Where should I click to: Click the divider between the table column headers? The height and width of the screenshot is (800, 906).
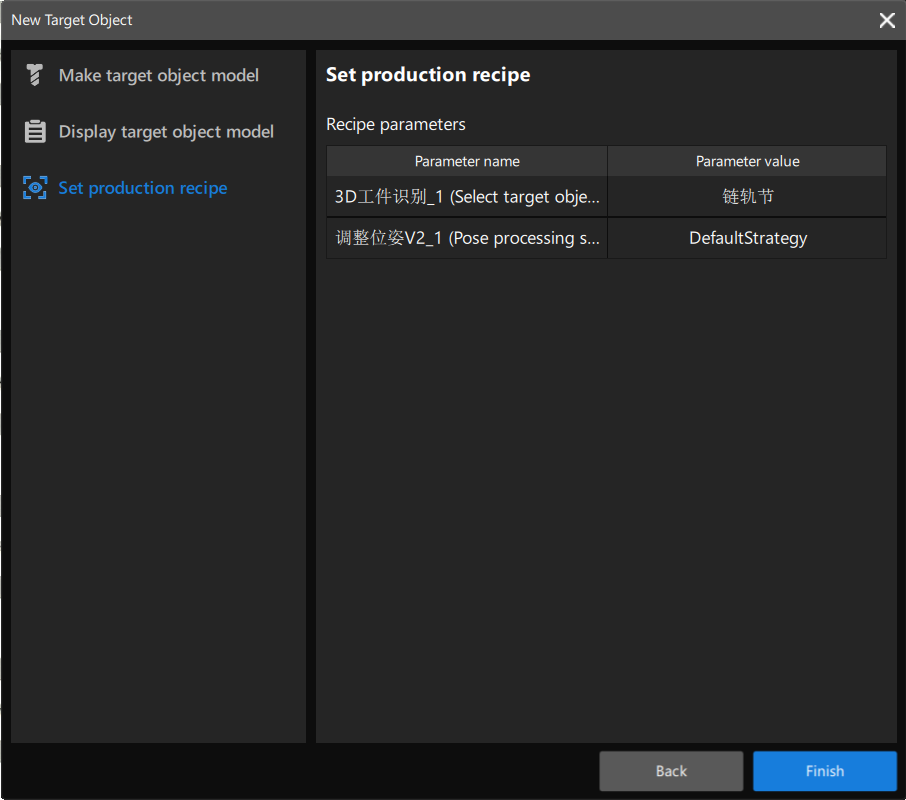tap(607, 161)
